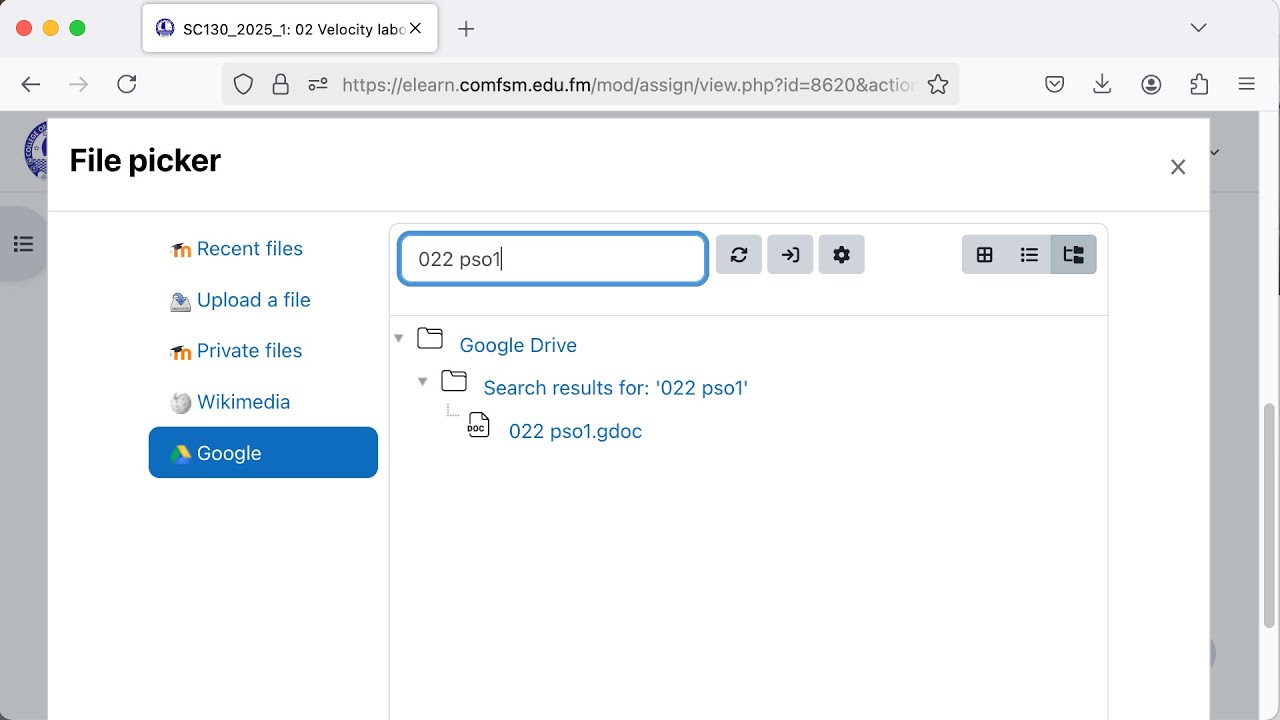This screenshot has height=720, width=1280.
Task: Open Pocket save icon
Action: [1054, 85]
